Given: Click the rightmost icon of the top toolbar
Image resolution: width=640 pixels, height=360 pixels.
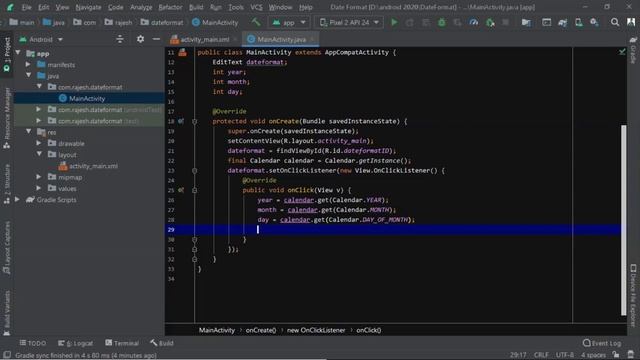Looking at the screenshot, I should (631, 22).
